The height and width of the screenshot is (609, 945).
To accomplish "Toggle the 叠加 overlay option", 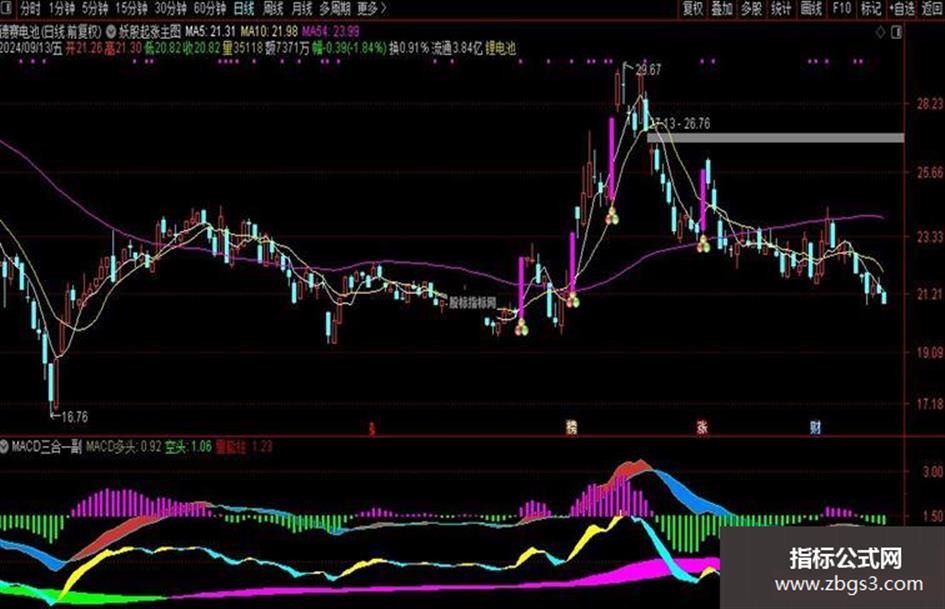I will [x=722, y=8].
